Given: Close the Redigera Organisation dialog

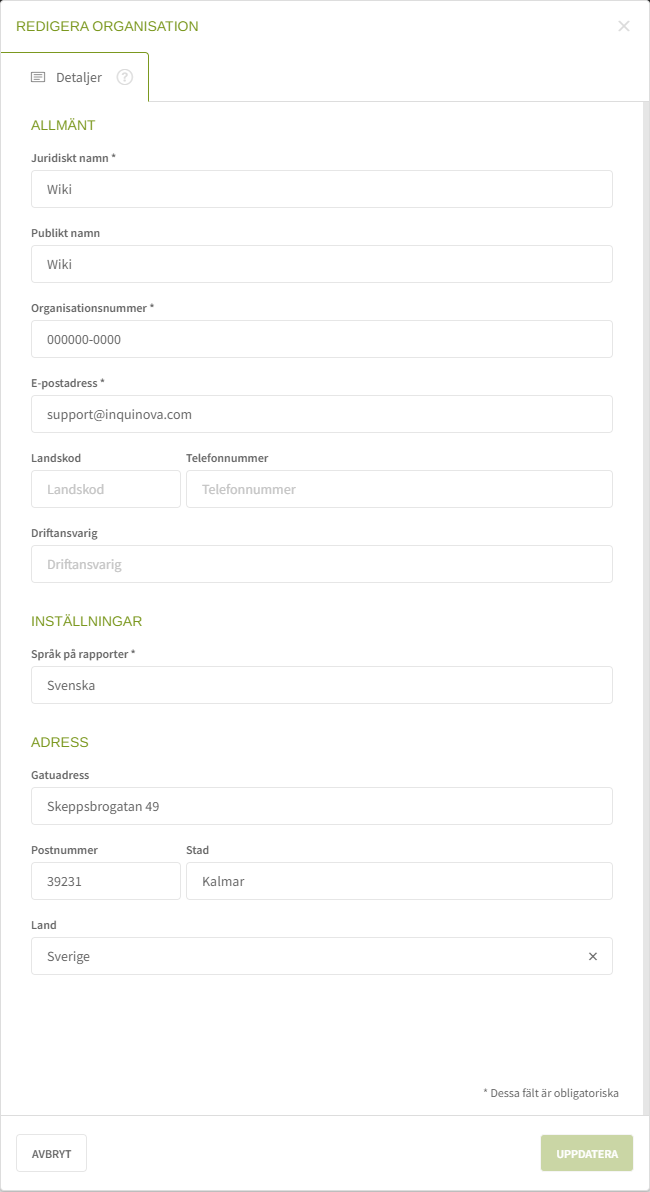Looking at the screenshot, I should click(x=624, y=26).
